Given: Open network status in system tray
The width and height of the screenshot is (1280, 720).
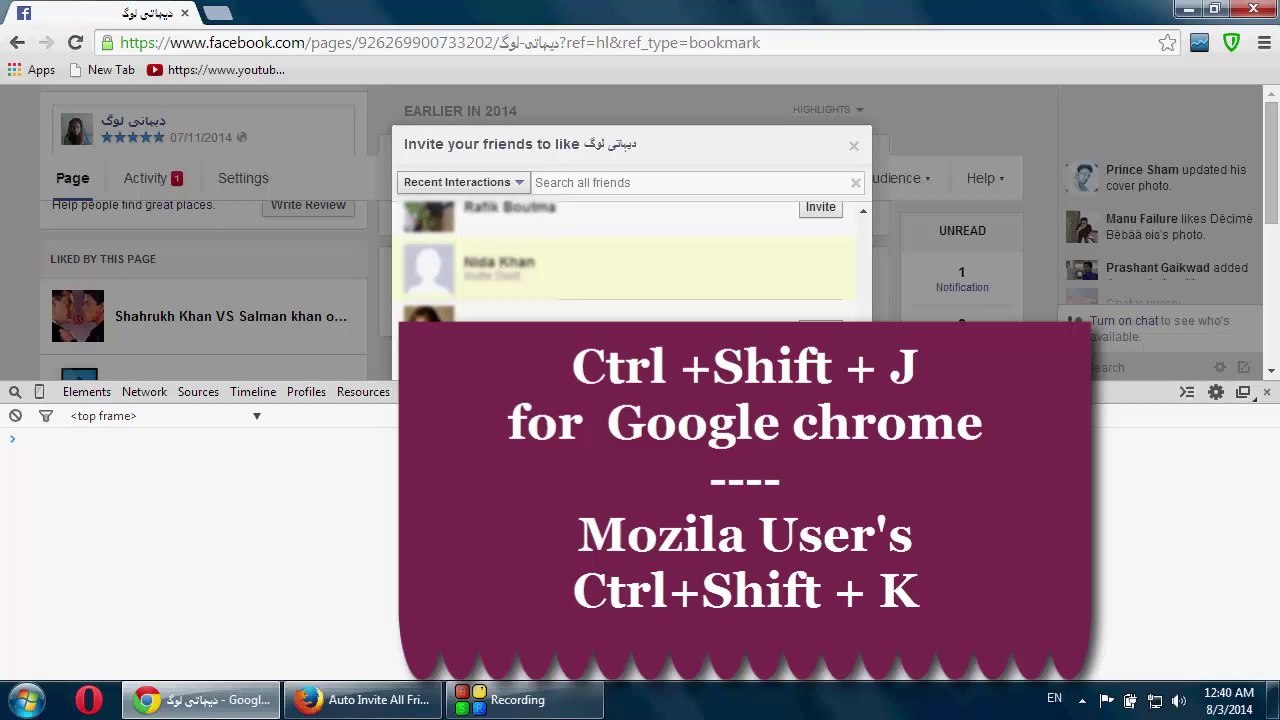Looking at the screenshot, I should [1155, 701].
